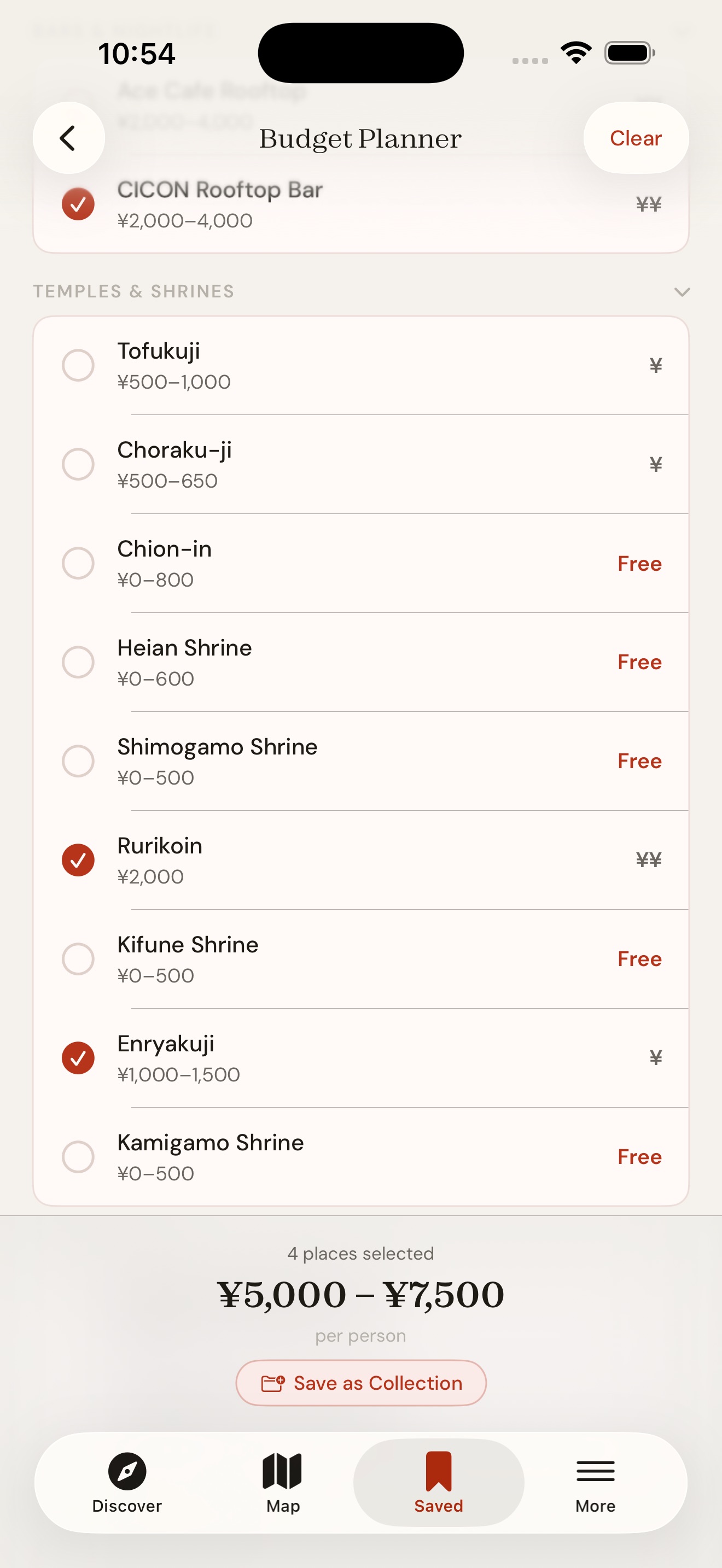Tap the Wi-Fi status icon
This screenshot has height=1568, width=722.
tap(576, 53)
